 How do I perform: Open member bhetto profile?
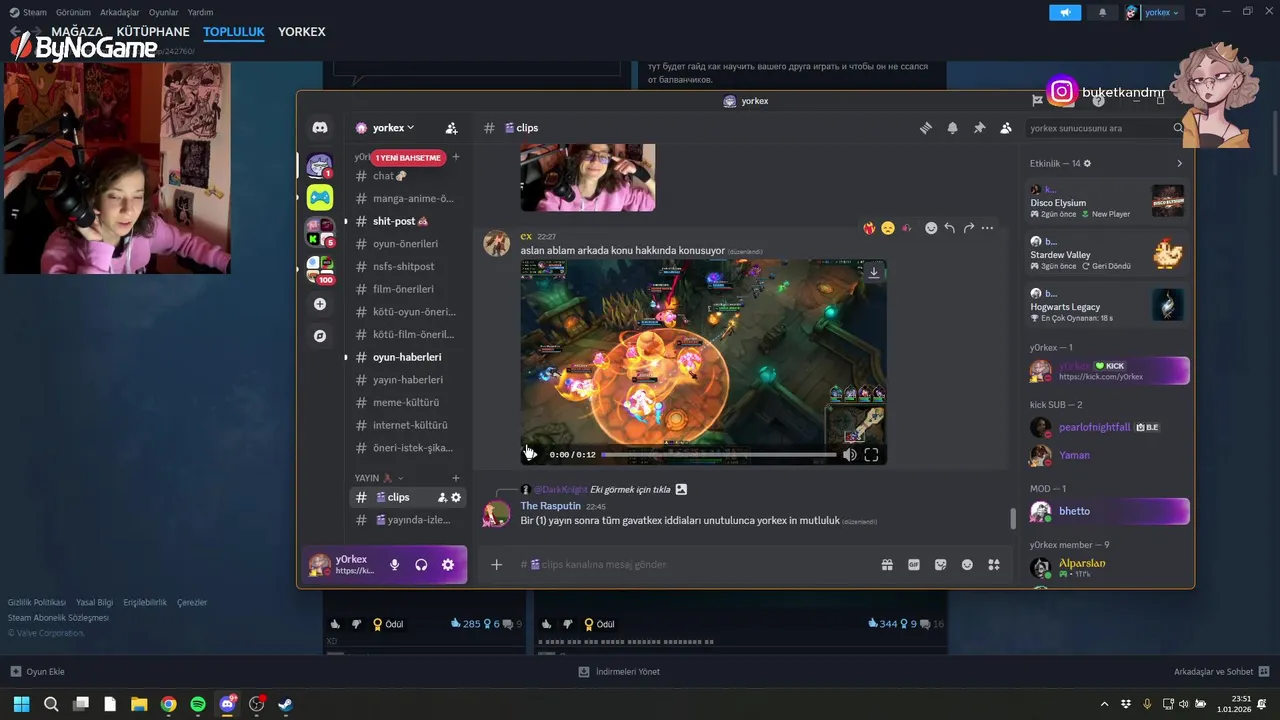[1107, 511]
